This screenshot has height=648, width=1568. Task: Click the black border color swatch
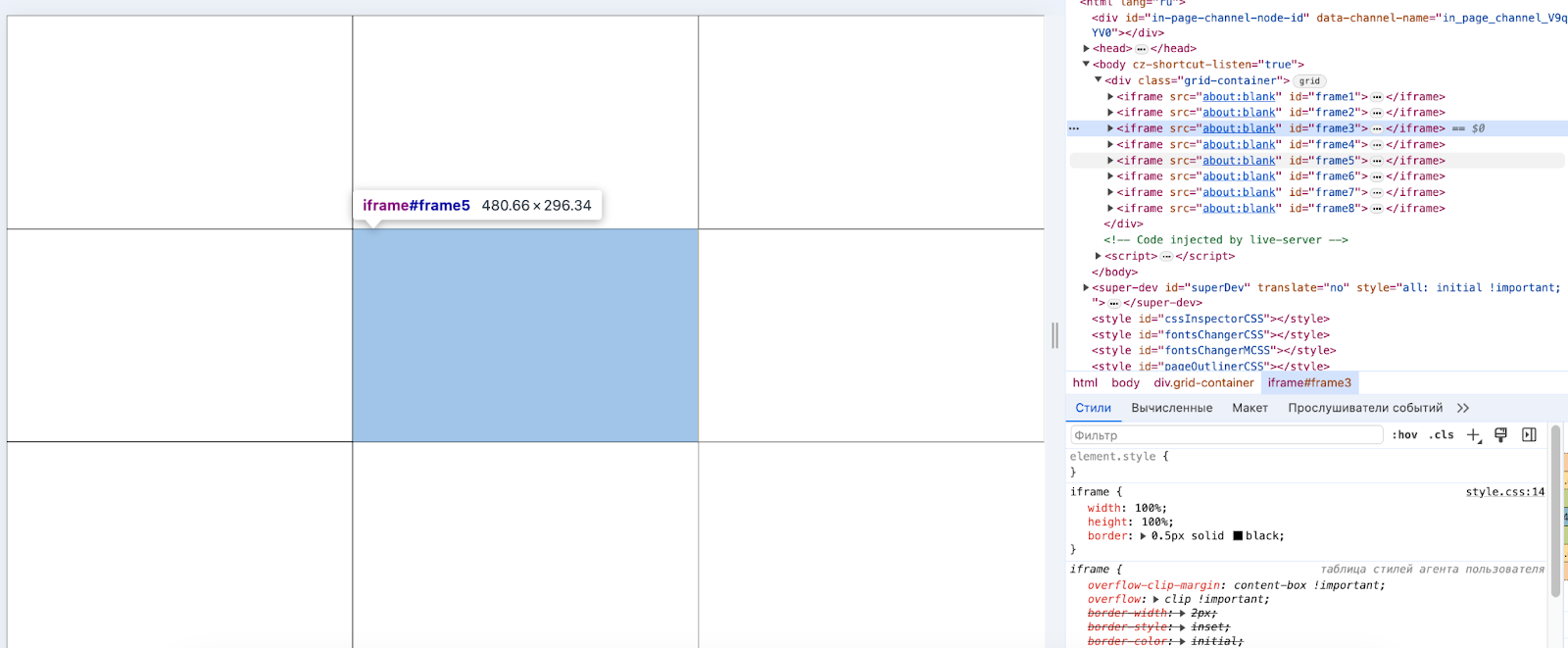[1238, 536]
